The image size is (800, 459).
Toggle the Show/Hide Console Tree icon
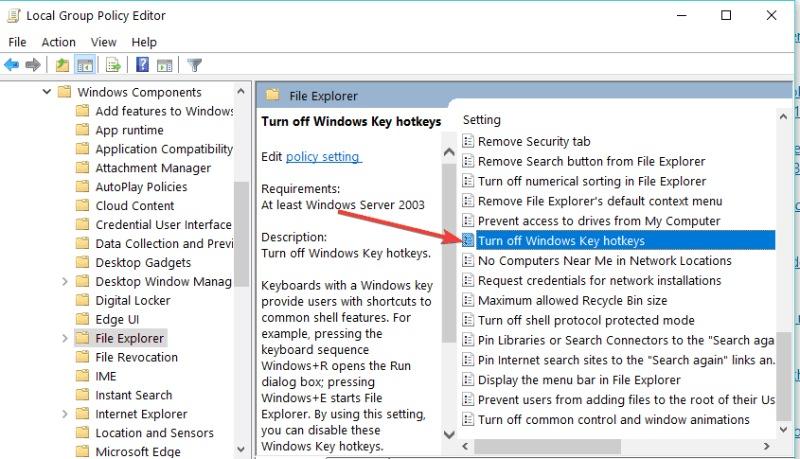85,65
